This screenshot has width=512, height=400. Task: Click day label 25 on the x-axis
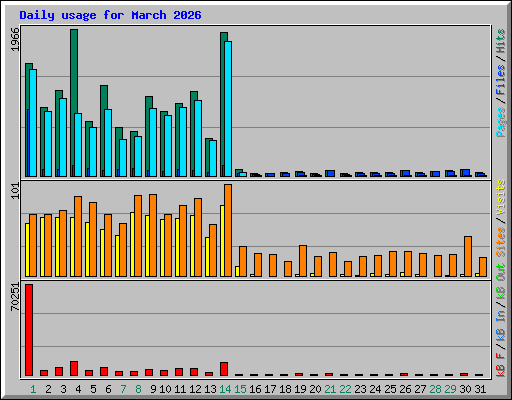[x=390, y=389]
